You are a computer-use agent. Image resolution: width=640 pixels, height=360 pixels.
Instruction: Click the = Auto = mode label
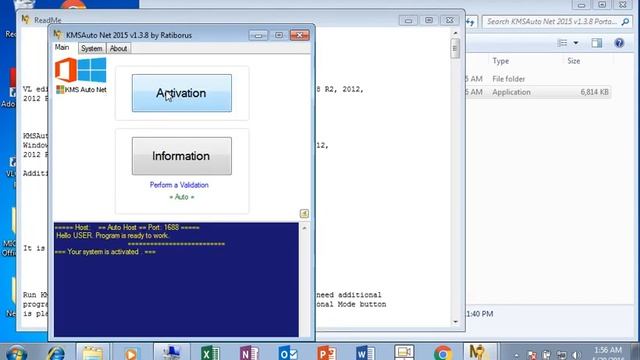point(182,197)
